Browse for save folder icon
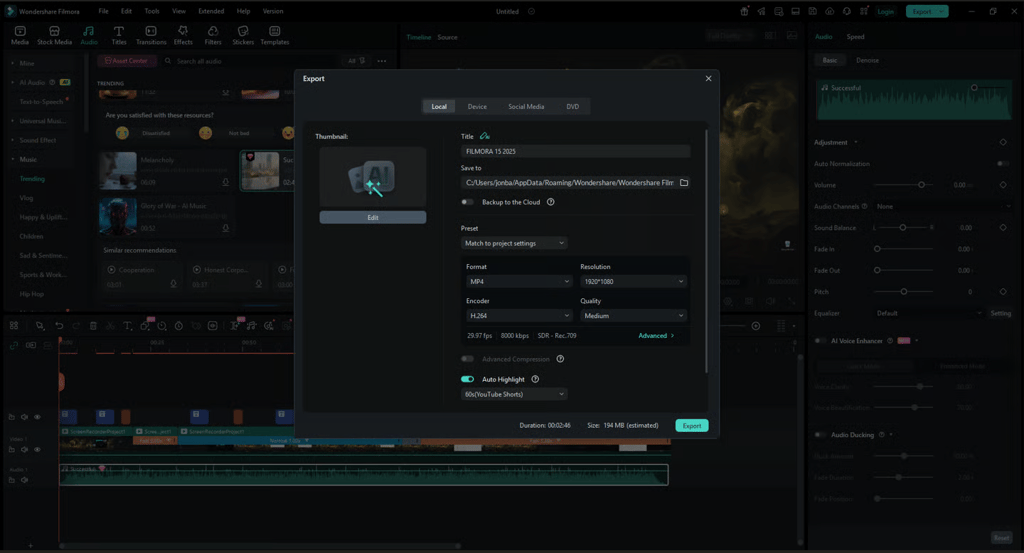The width and height of the screenshot is (1024, 553). 684,183
